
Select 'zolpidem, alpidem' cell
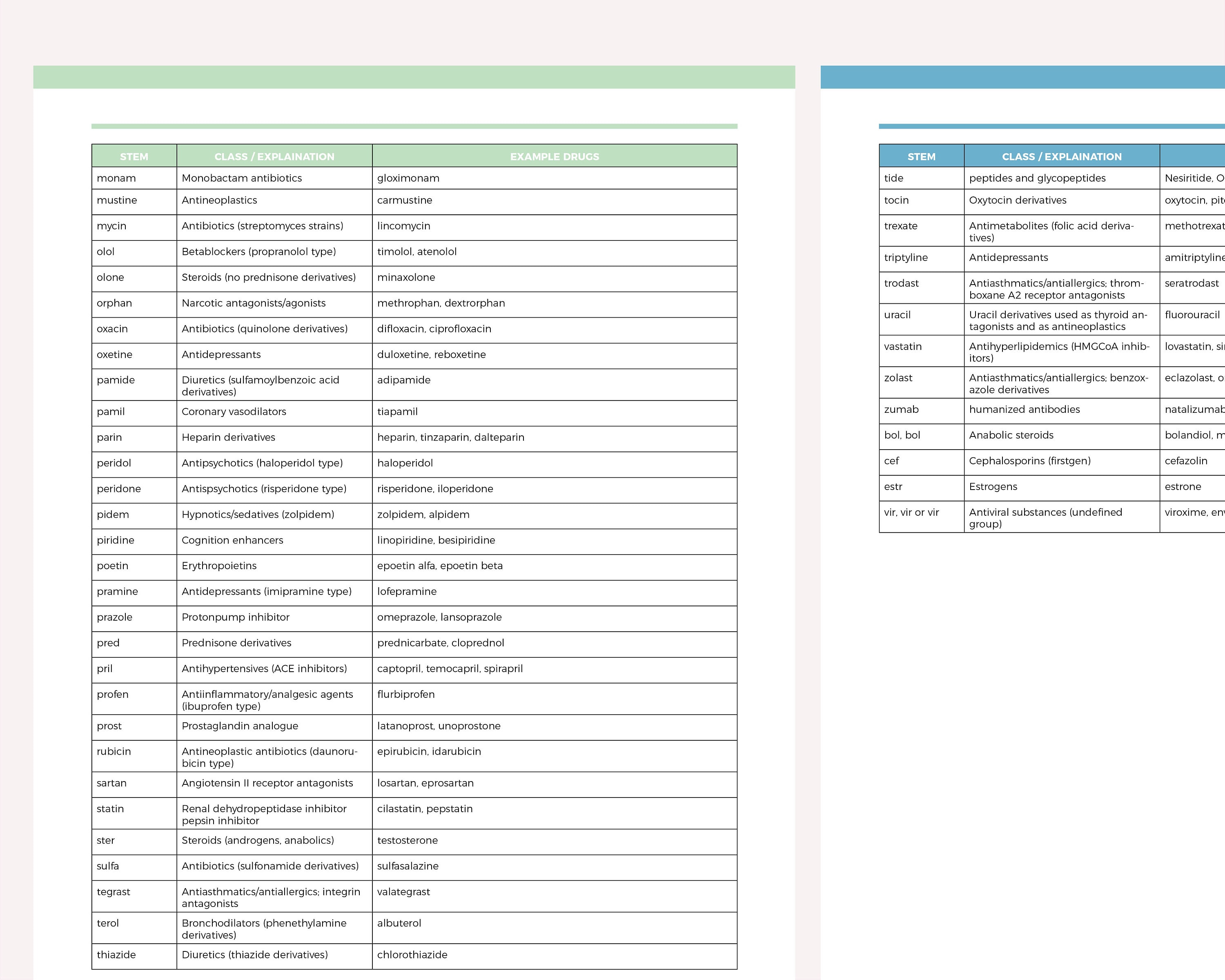(555, 516)
